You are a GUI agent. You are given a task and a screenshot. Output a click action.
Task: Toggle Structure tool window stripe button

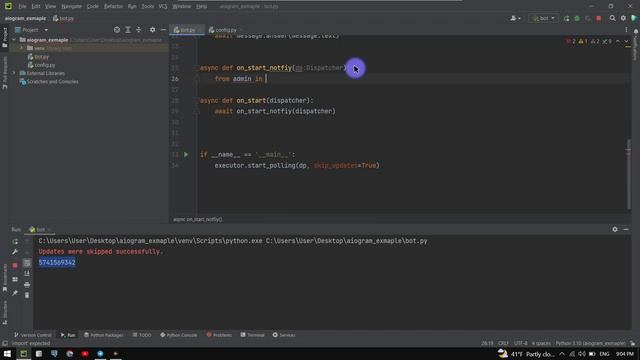(5, 313)
